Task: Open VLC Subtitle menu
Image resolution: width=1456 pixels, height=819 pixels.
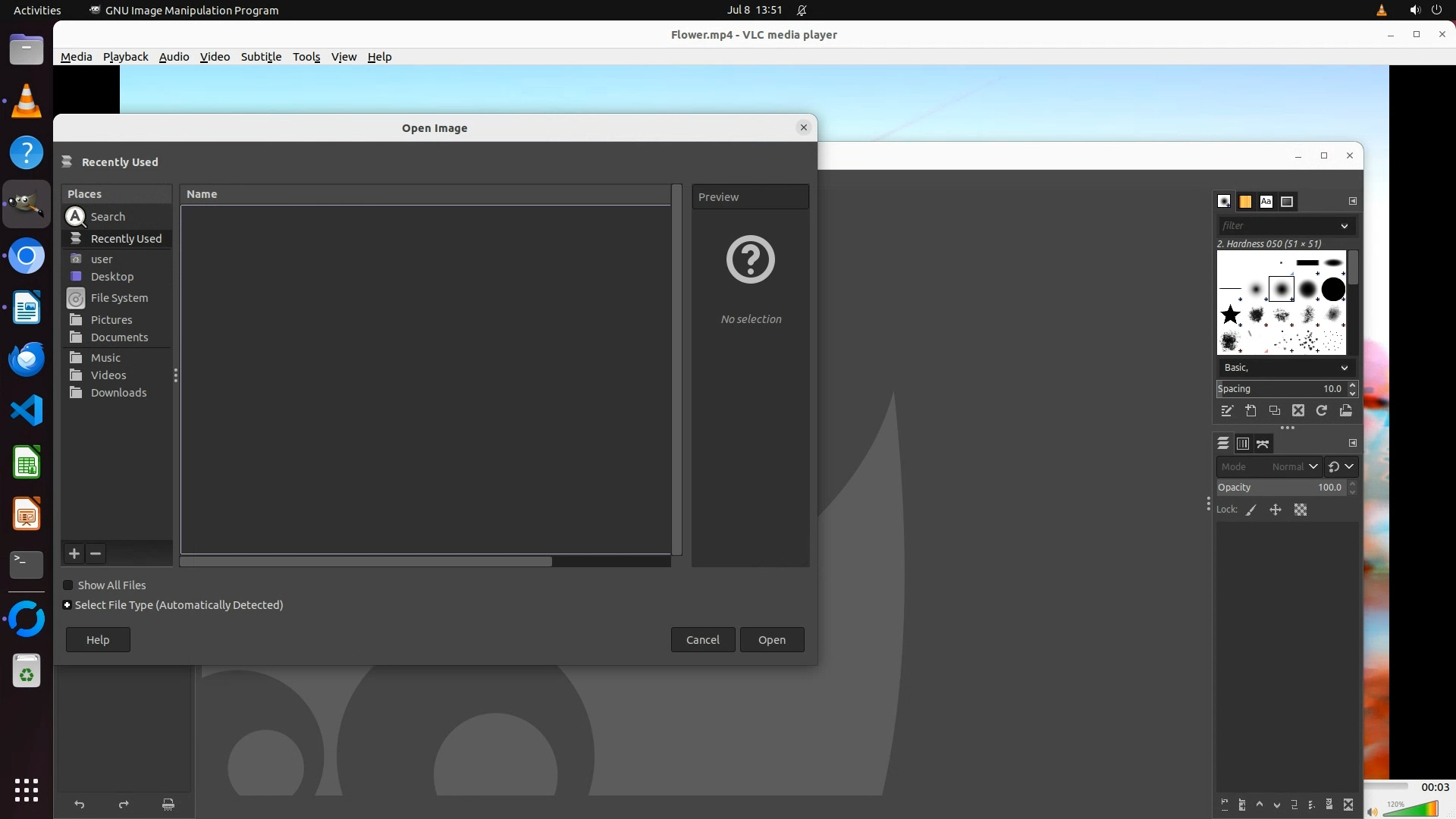Action: point(261,57)
